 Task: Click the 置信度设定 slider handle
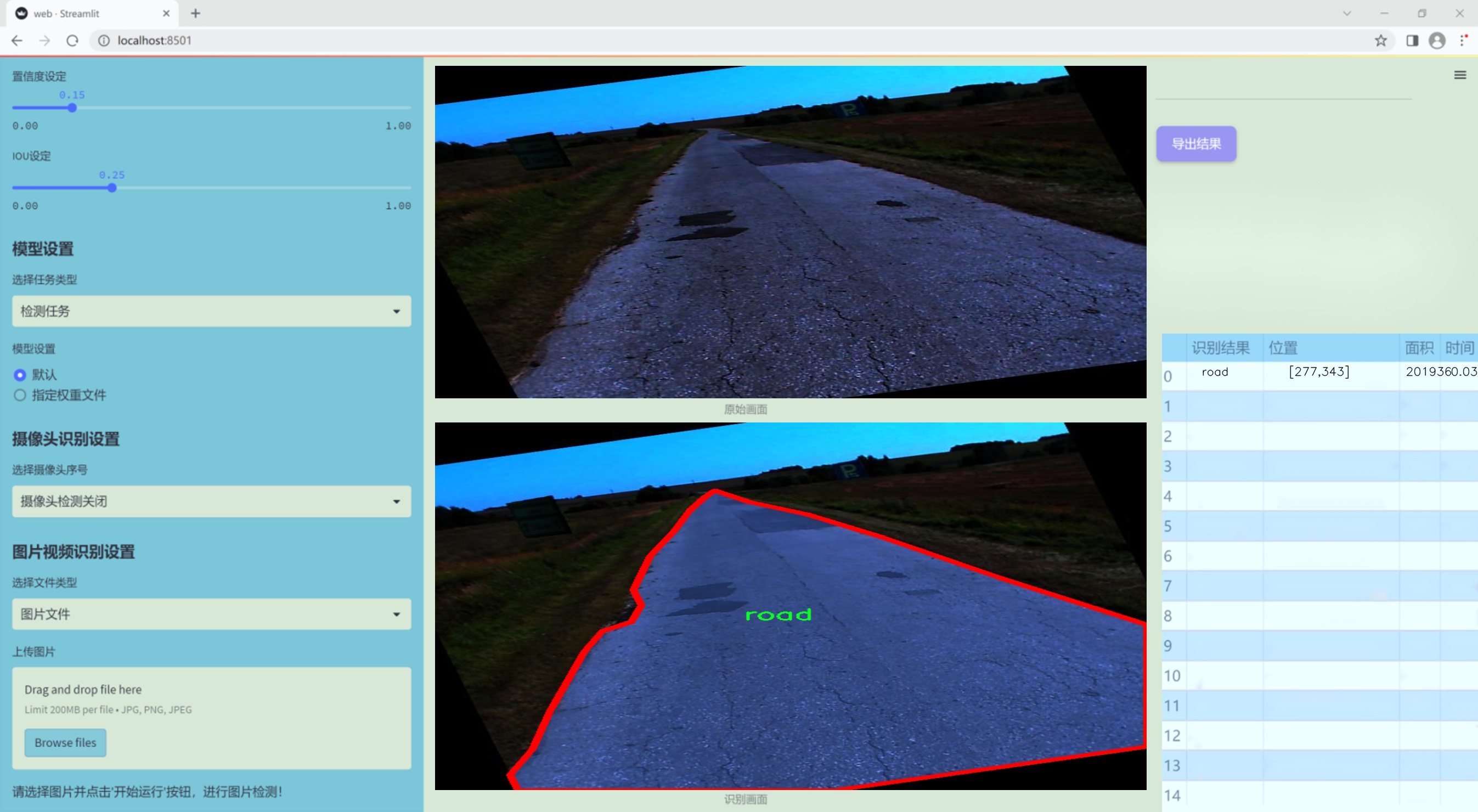(72, 108)
